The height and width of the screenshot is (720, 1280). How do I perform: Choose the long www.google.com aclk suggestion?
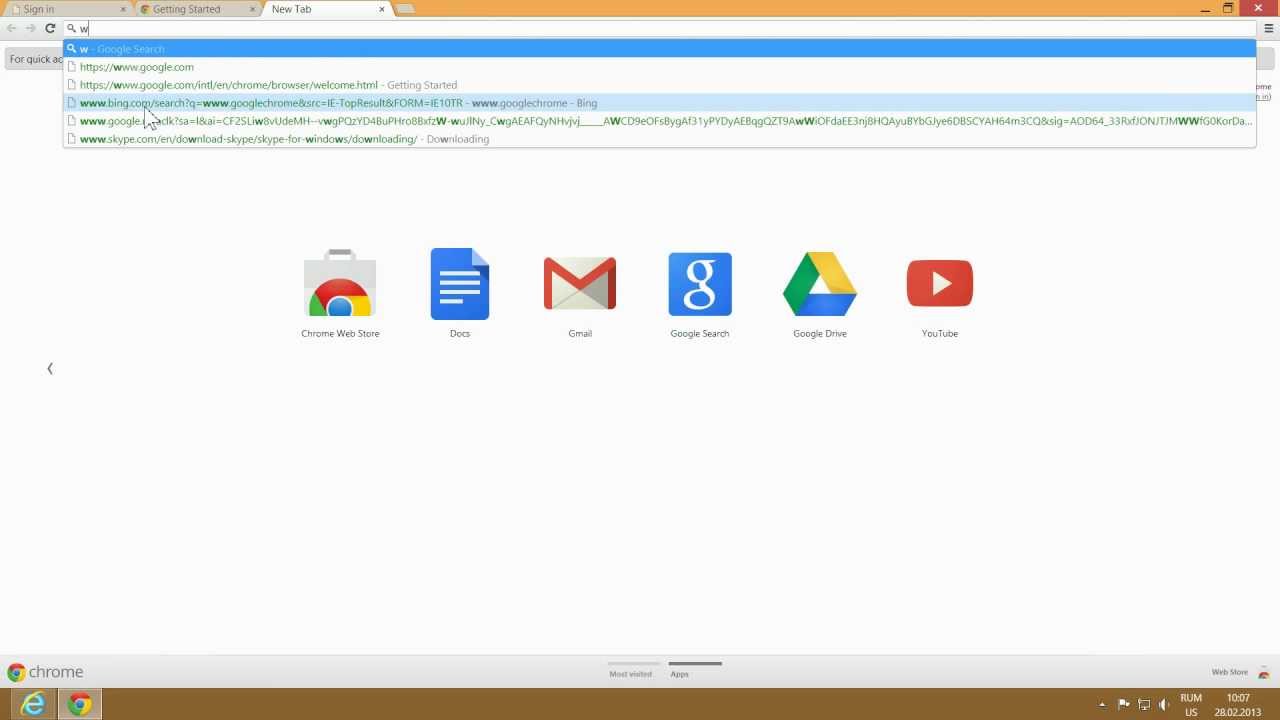click(x=660, y=121)
